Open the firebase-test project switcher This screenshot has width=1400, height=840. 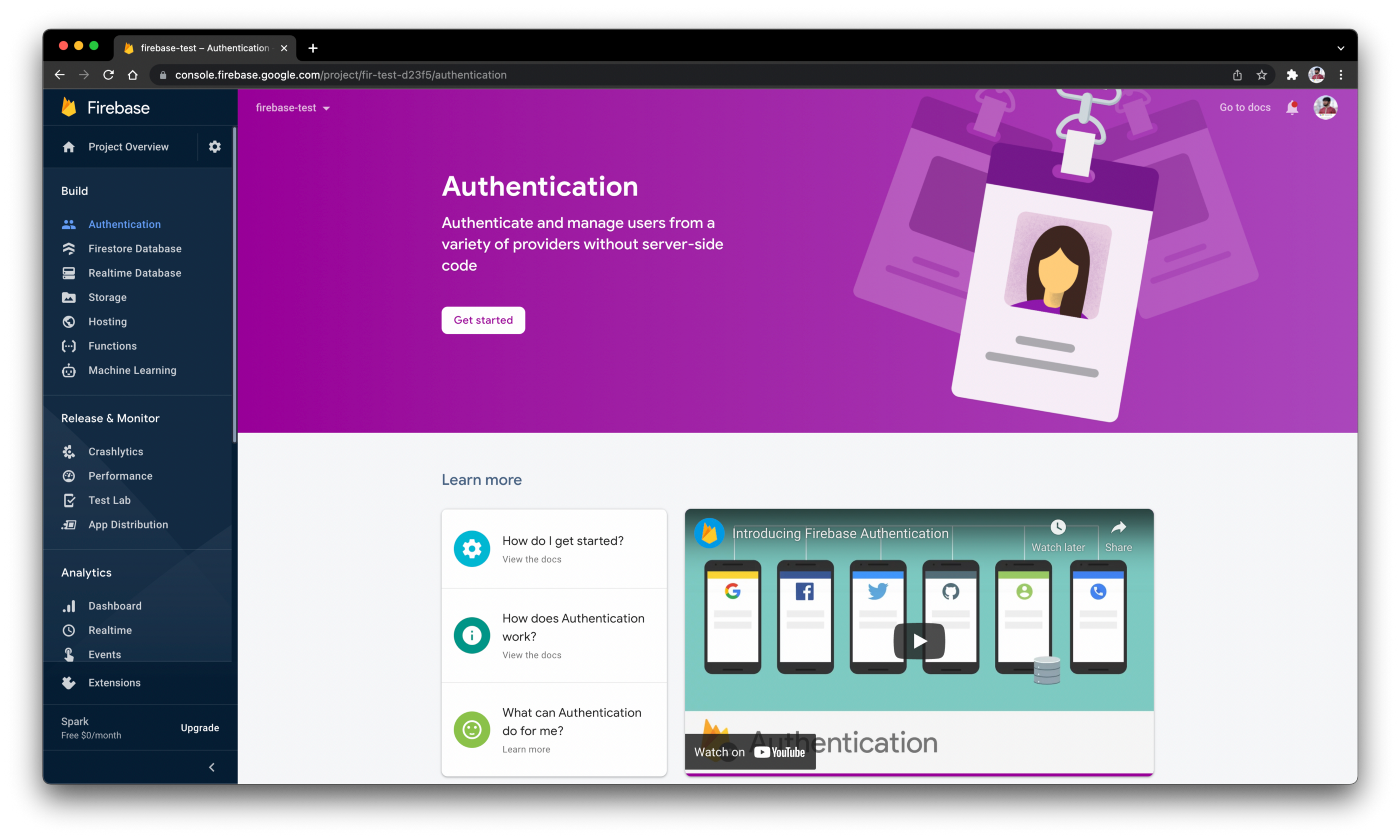tap(293, 107)
